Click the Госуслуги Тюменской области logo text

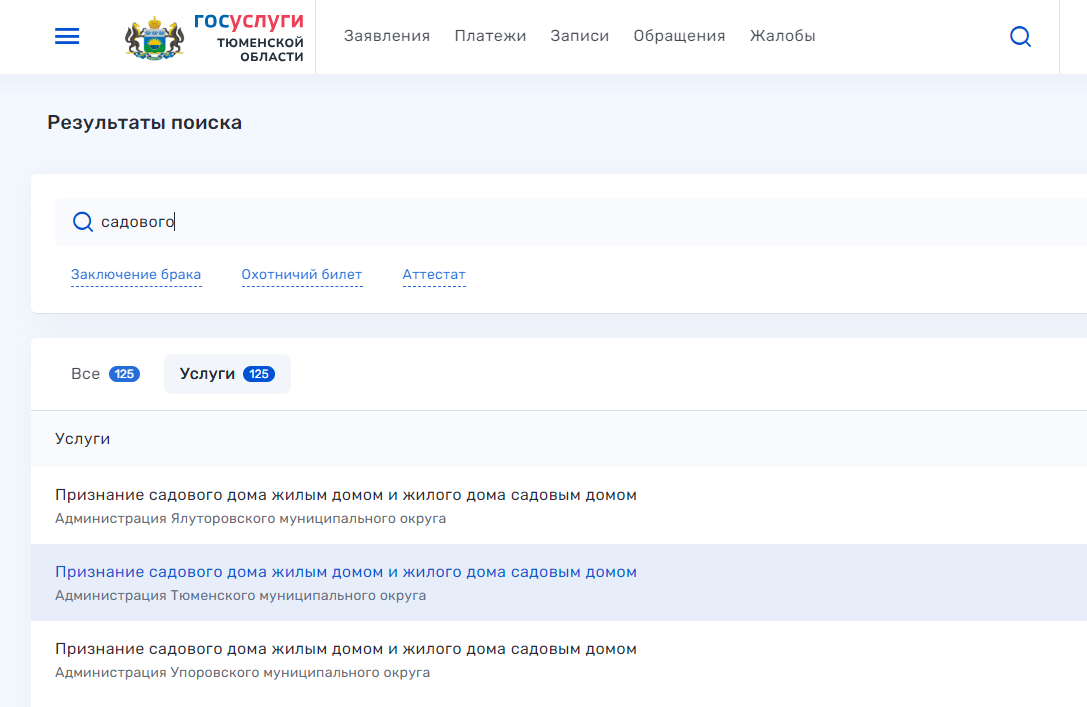point(249,37)
